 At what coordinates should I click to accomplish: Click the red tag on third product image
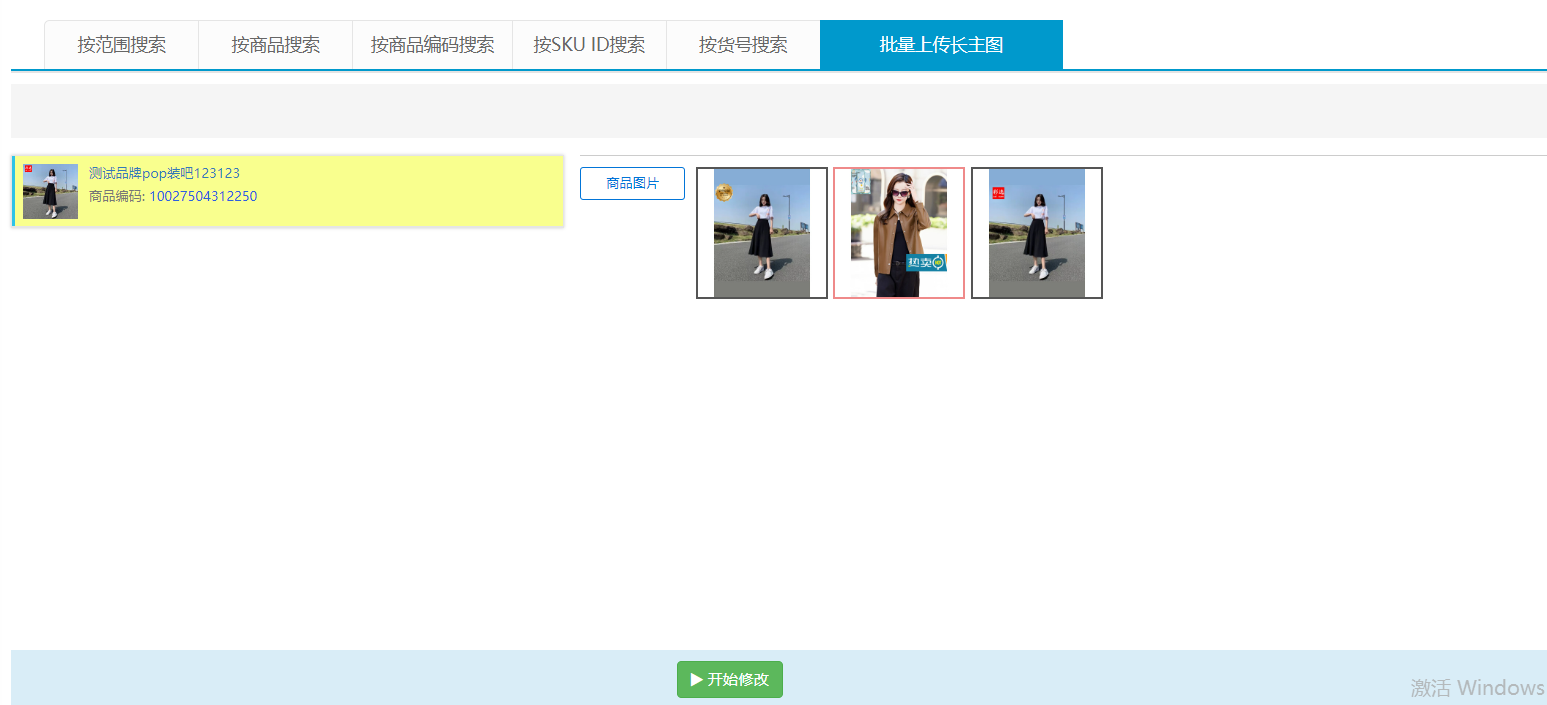997,193
